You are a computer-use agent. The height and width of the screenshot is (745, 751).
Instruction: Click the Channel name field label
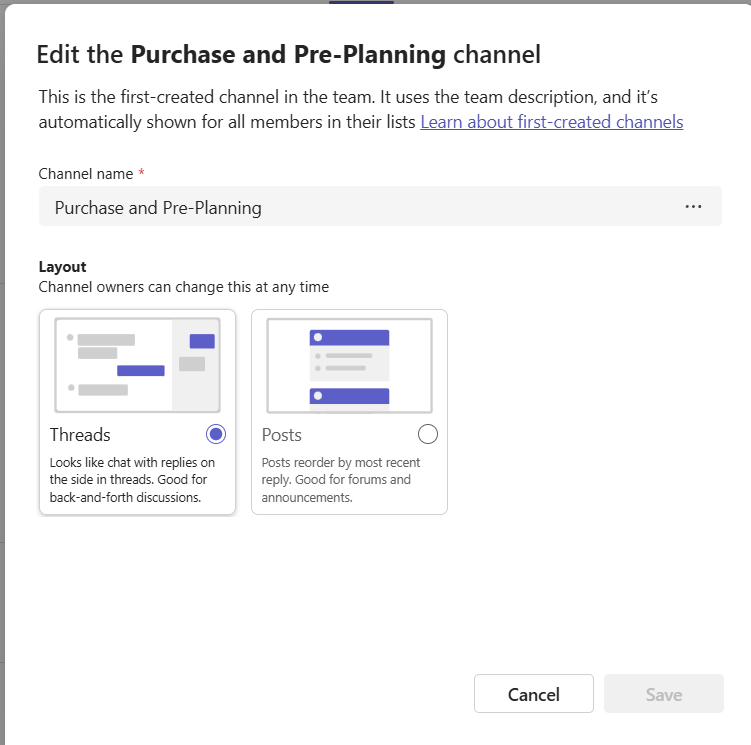86,174
